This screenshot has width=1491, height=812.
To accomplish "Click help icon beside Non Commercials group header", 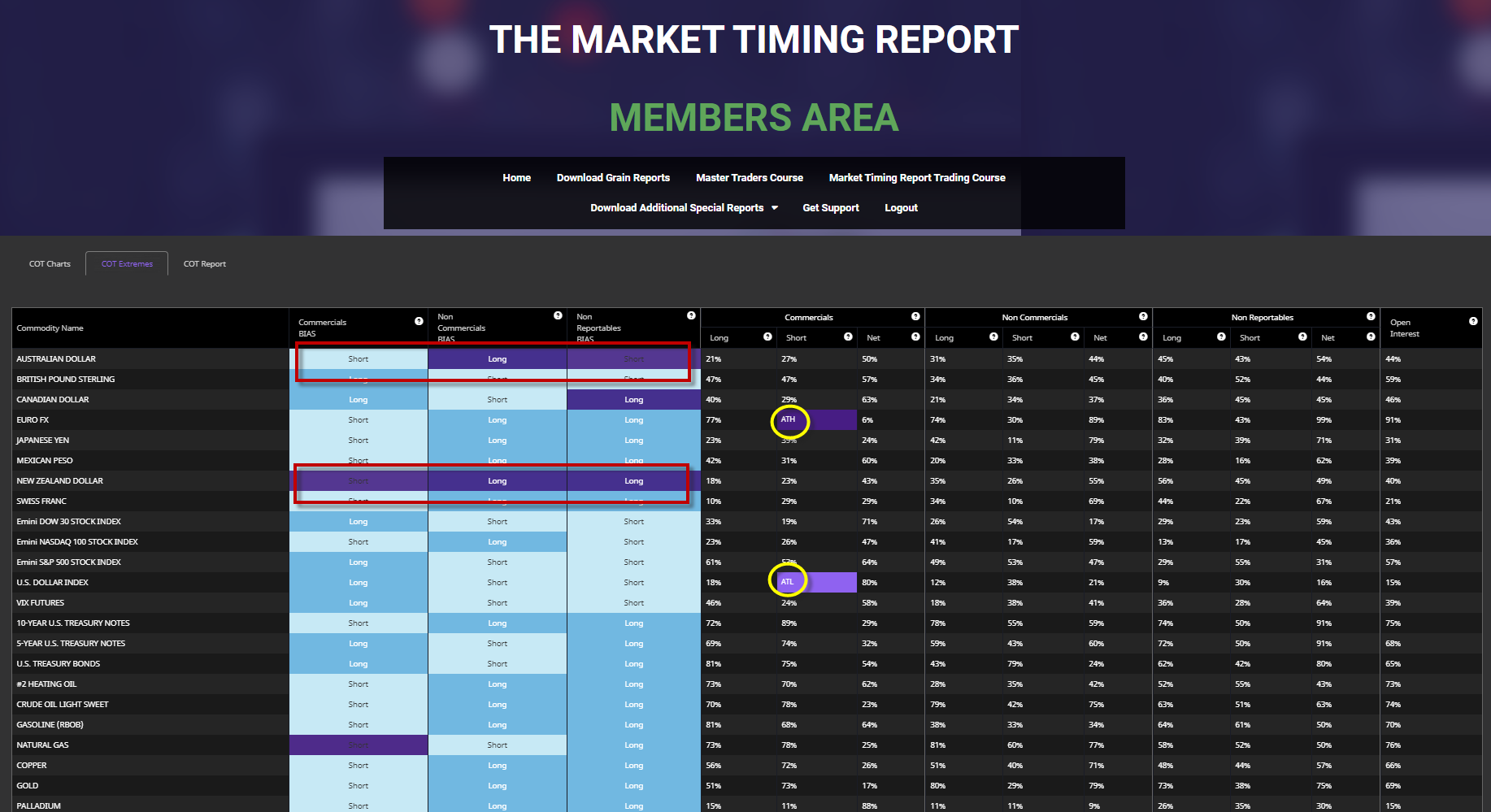I will click(x=1143, y=316).
